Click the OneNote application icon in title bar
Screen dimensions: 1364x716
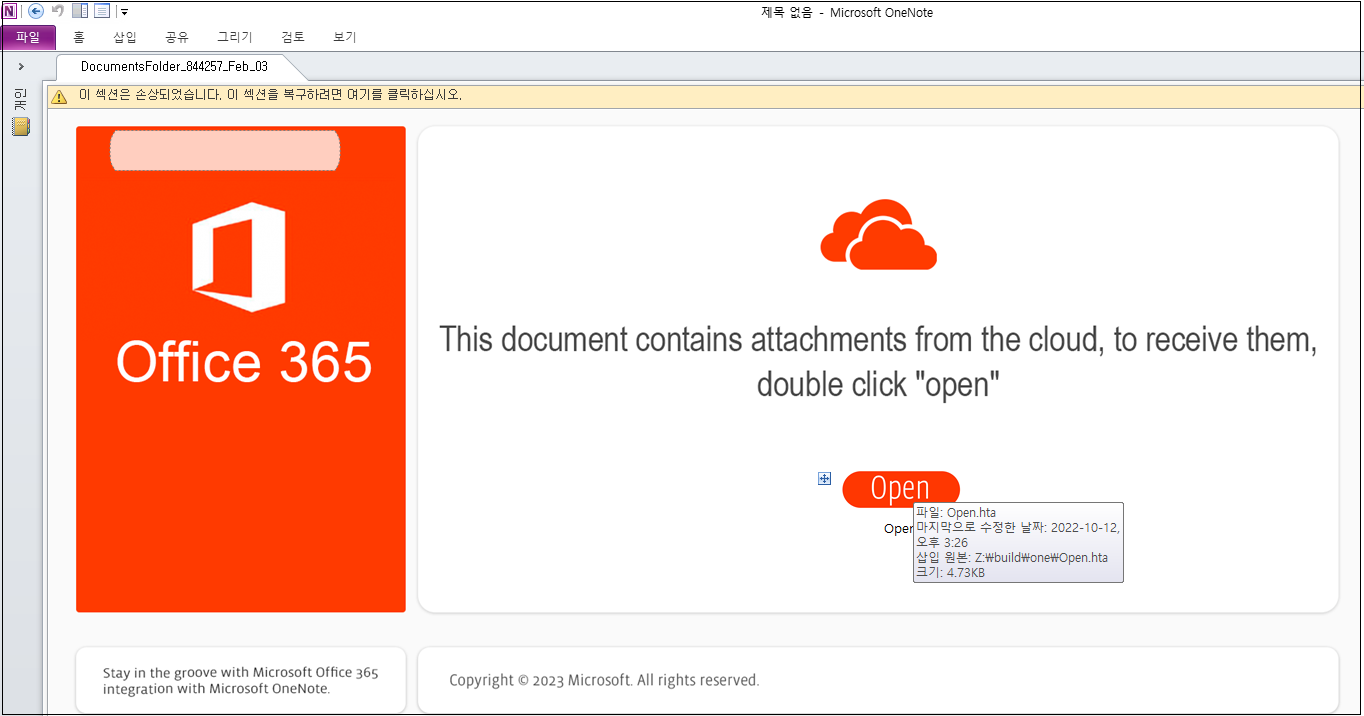(x=10, y=11)
